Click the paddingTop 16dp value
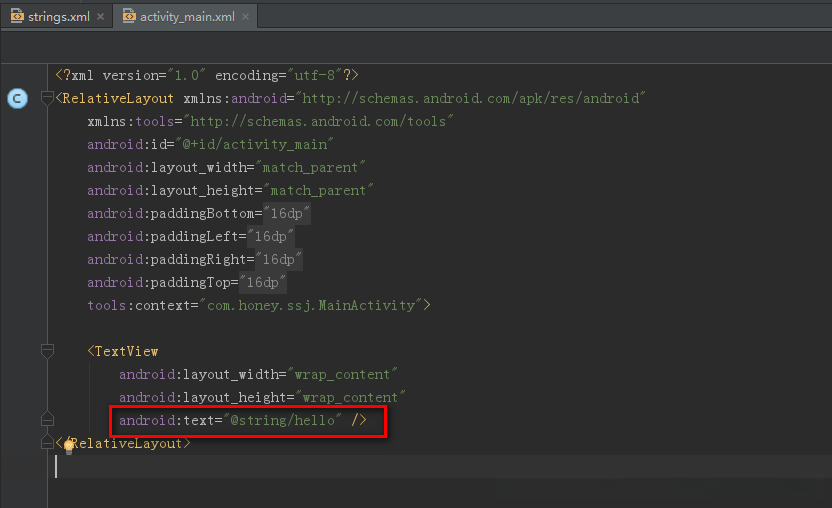This screenshot has height=508, width=832. (x=263, y=282)
